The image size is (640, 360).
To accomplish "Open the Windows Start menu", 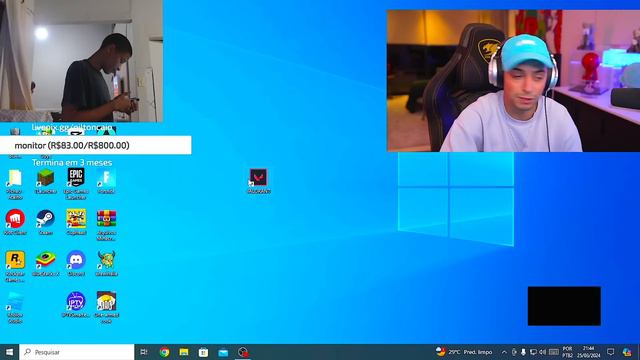I will [x=9, y=352].
